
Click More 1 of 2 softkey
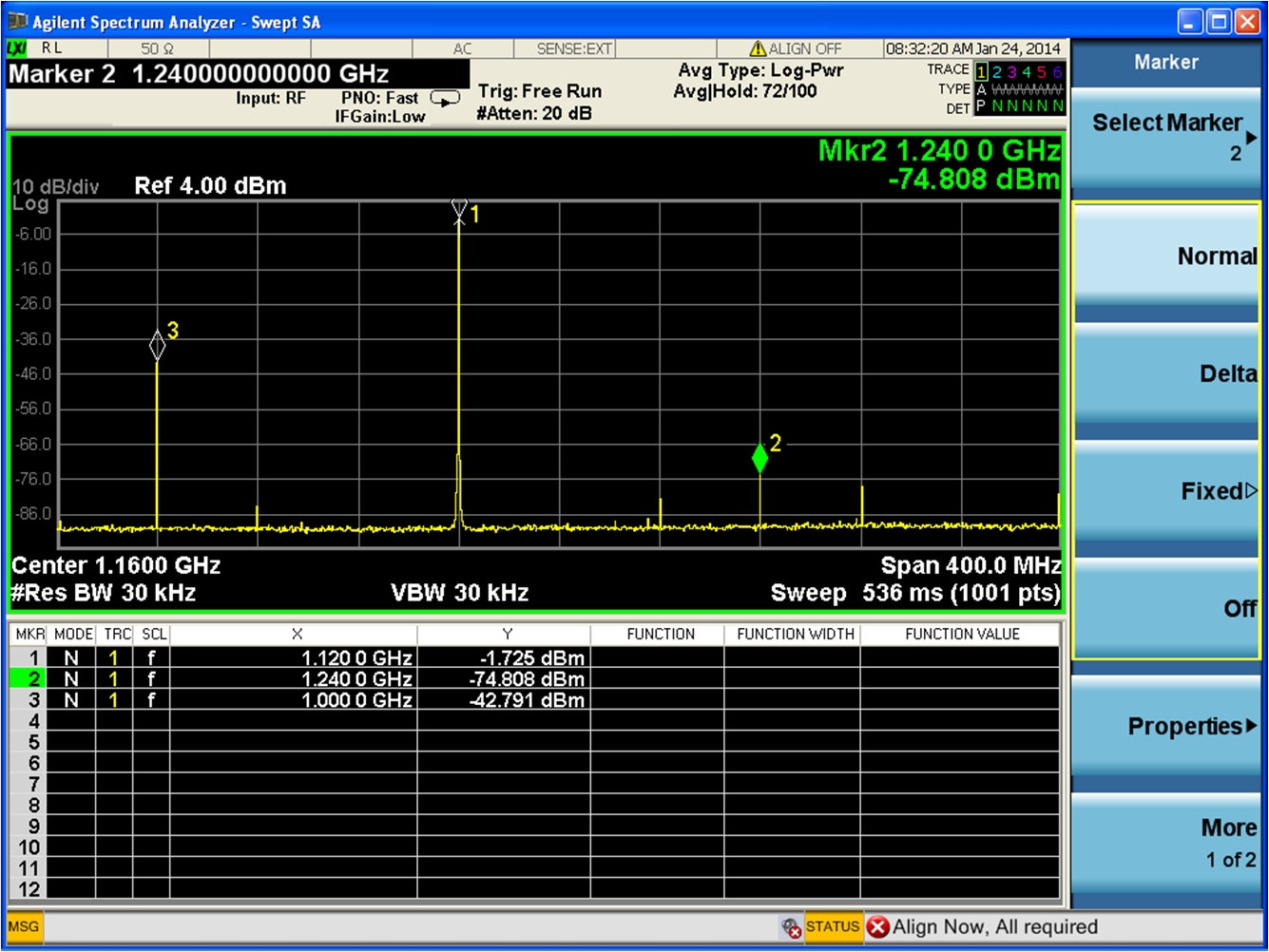1166,842
